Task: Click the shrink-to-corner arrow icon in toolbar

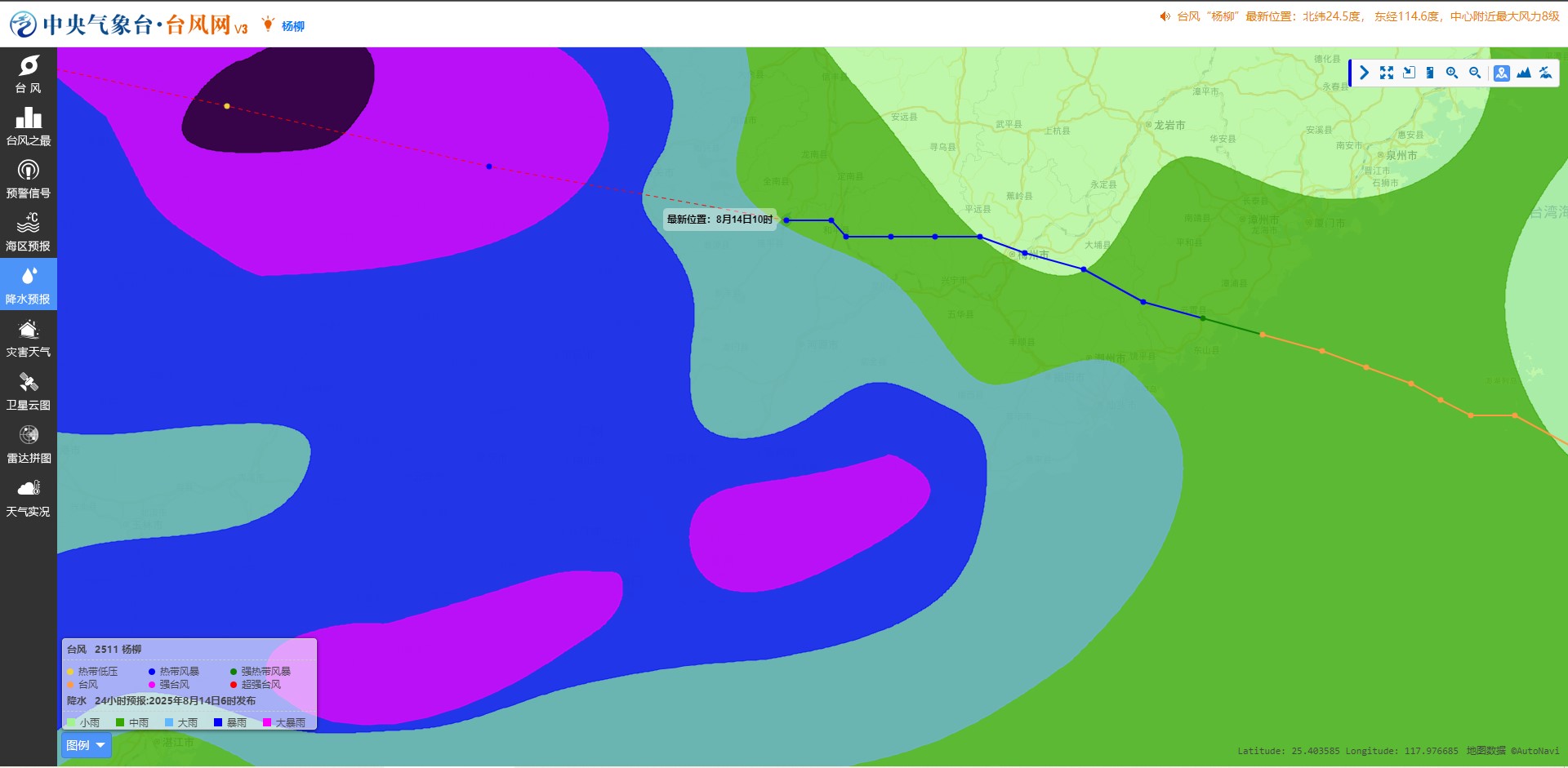Action: (1409, 73)
